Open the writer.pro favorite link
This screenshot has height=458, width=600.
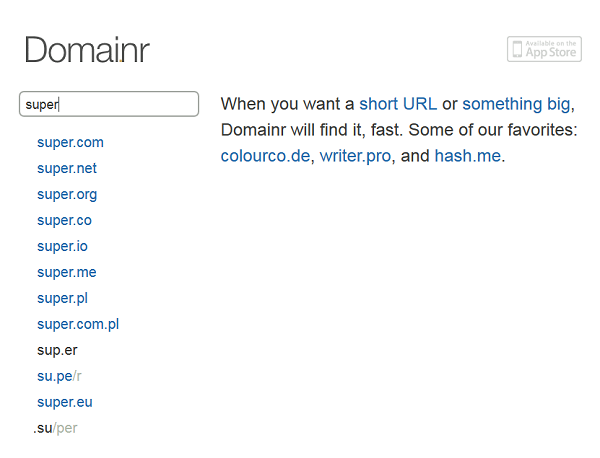coord(355,156)
